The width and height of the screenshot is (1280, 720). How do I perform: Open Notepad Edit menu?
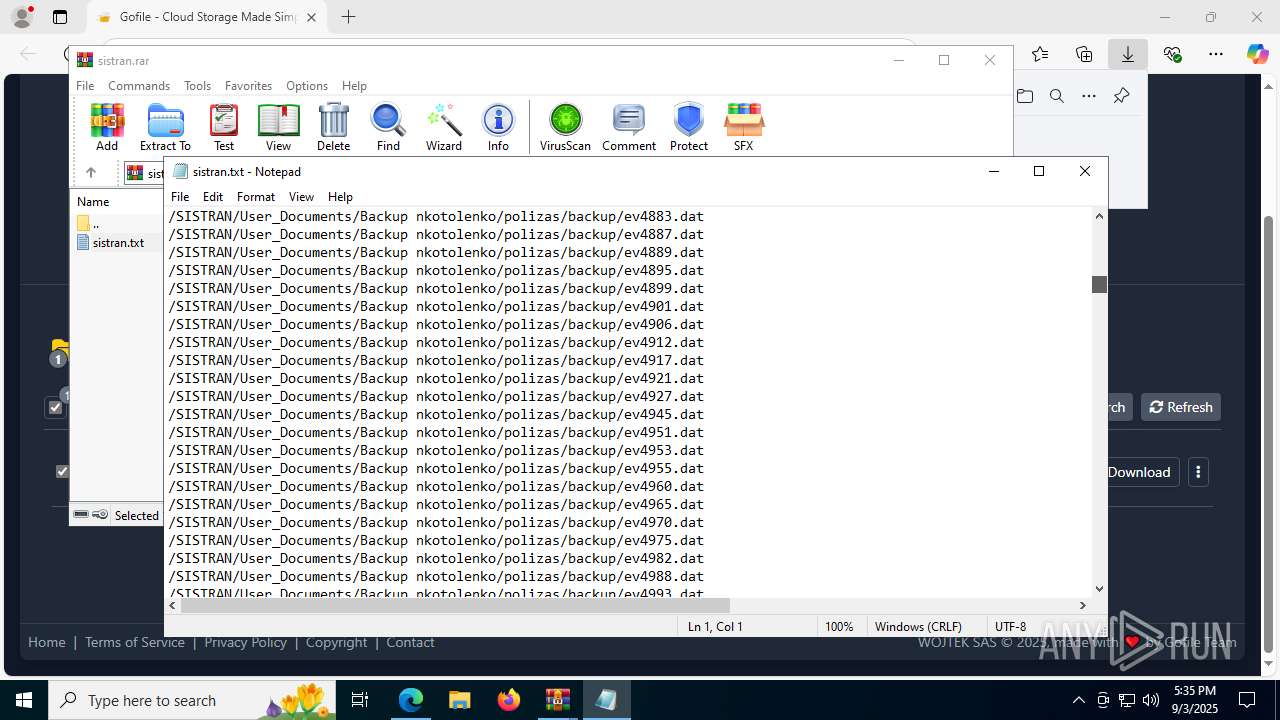point(213,197)
